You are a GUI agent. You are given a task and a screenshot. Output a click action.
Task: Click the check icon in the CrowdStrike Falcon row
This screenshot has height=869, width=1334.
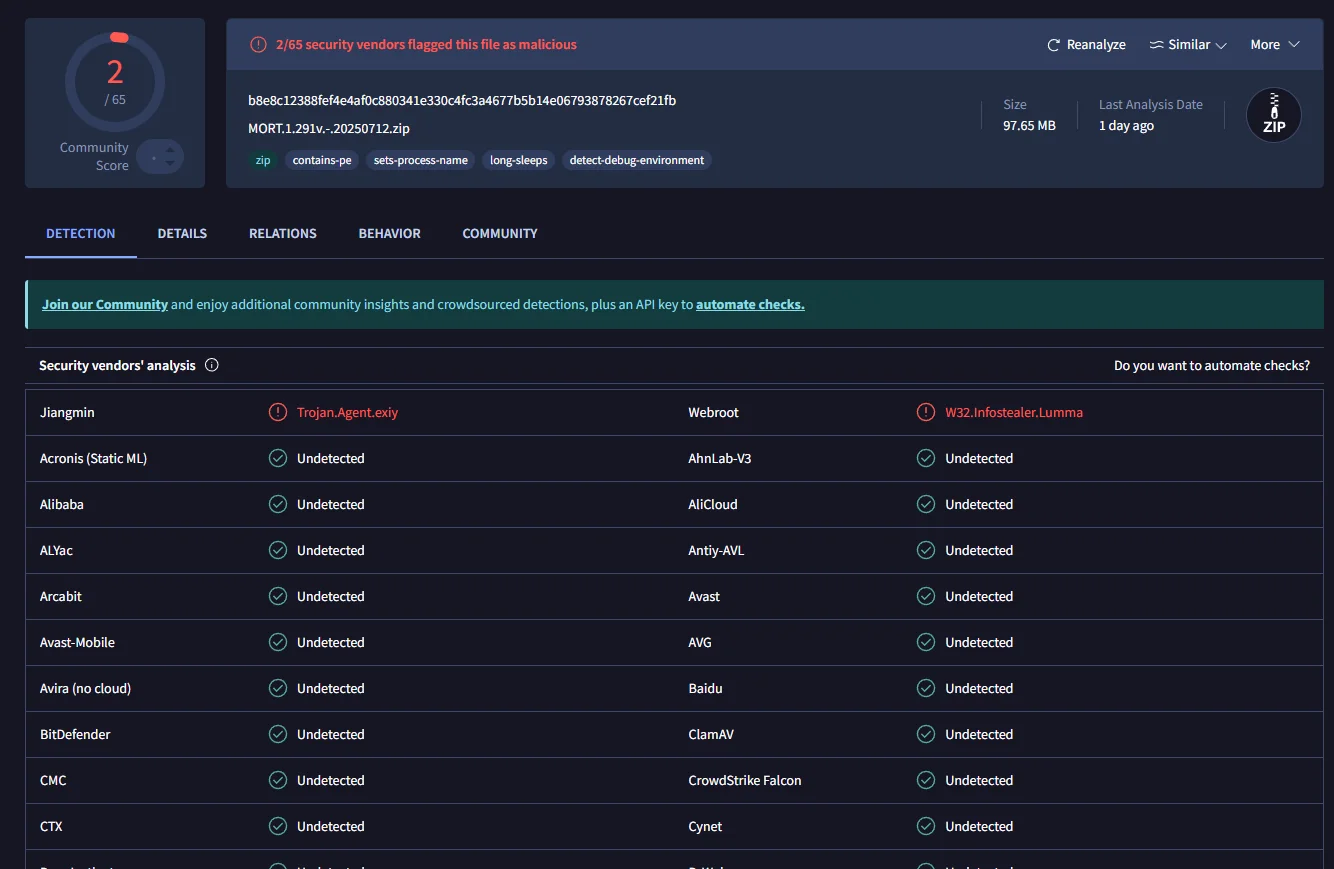[x=926, y=780]
